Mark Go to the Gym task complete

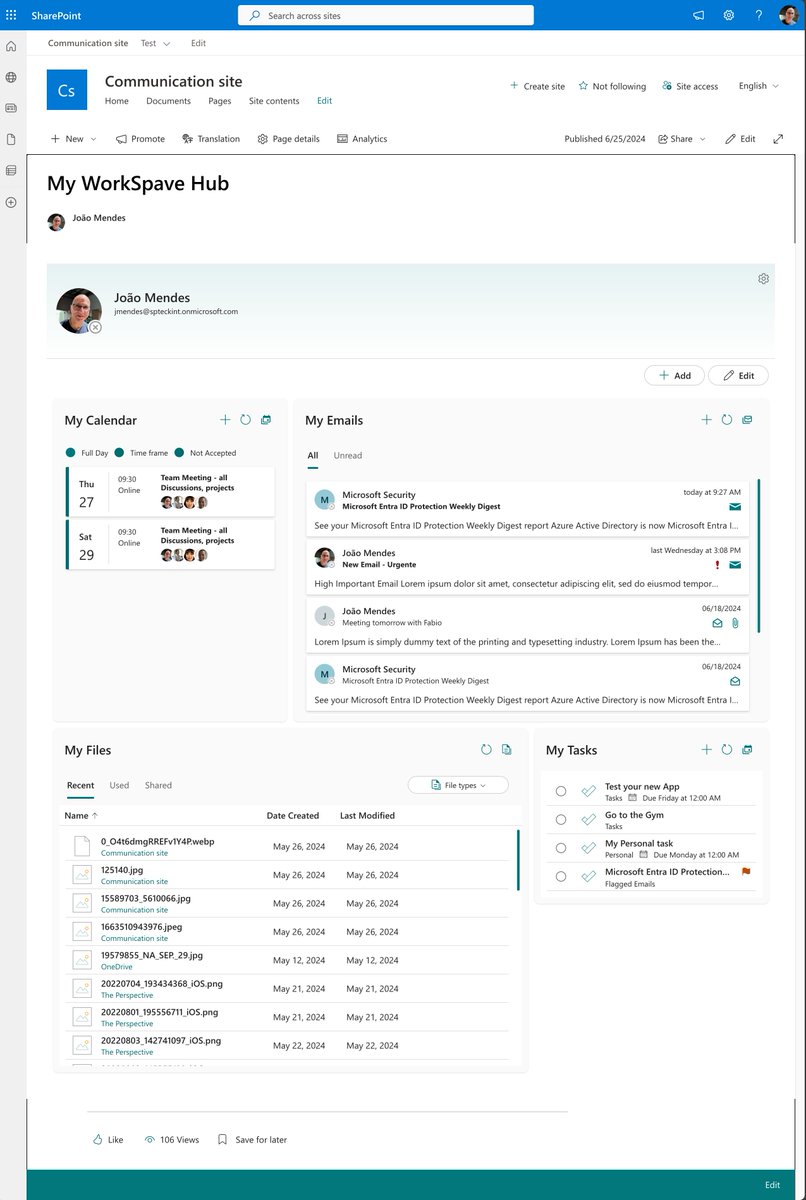561,820
